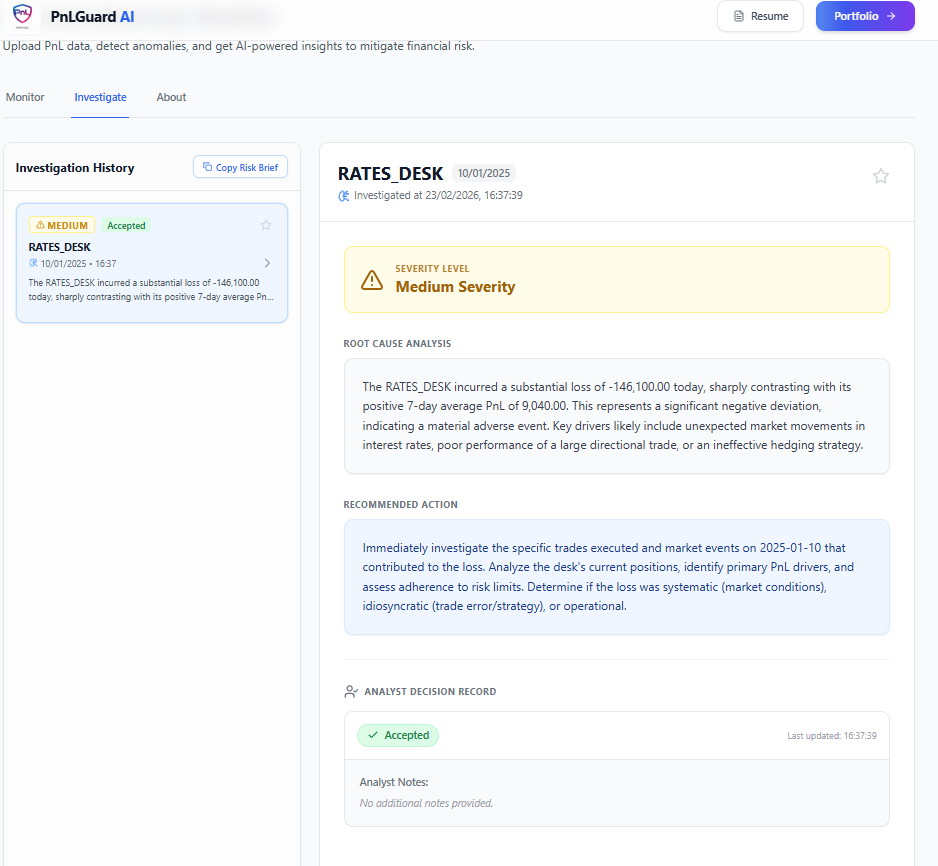Switch to the About tab
Viewport: 938px width, 866px height.
171,97
